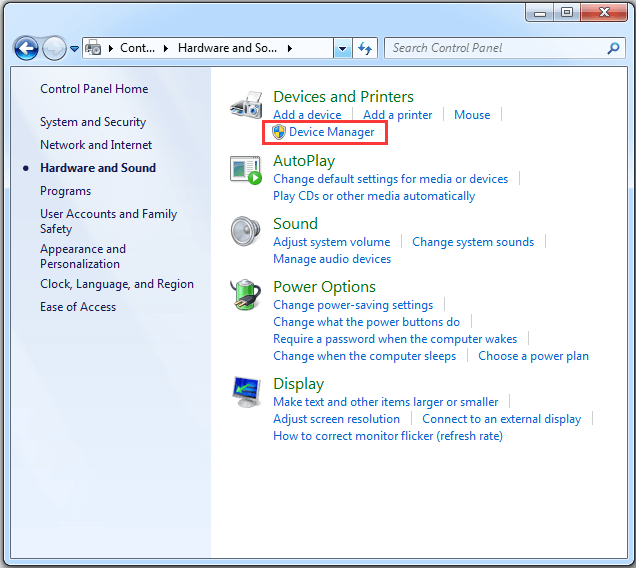Screen dimensions: 636x568
Task: Click the Cont... breadcrumb segment
Action: pos(138,48)
